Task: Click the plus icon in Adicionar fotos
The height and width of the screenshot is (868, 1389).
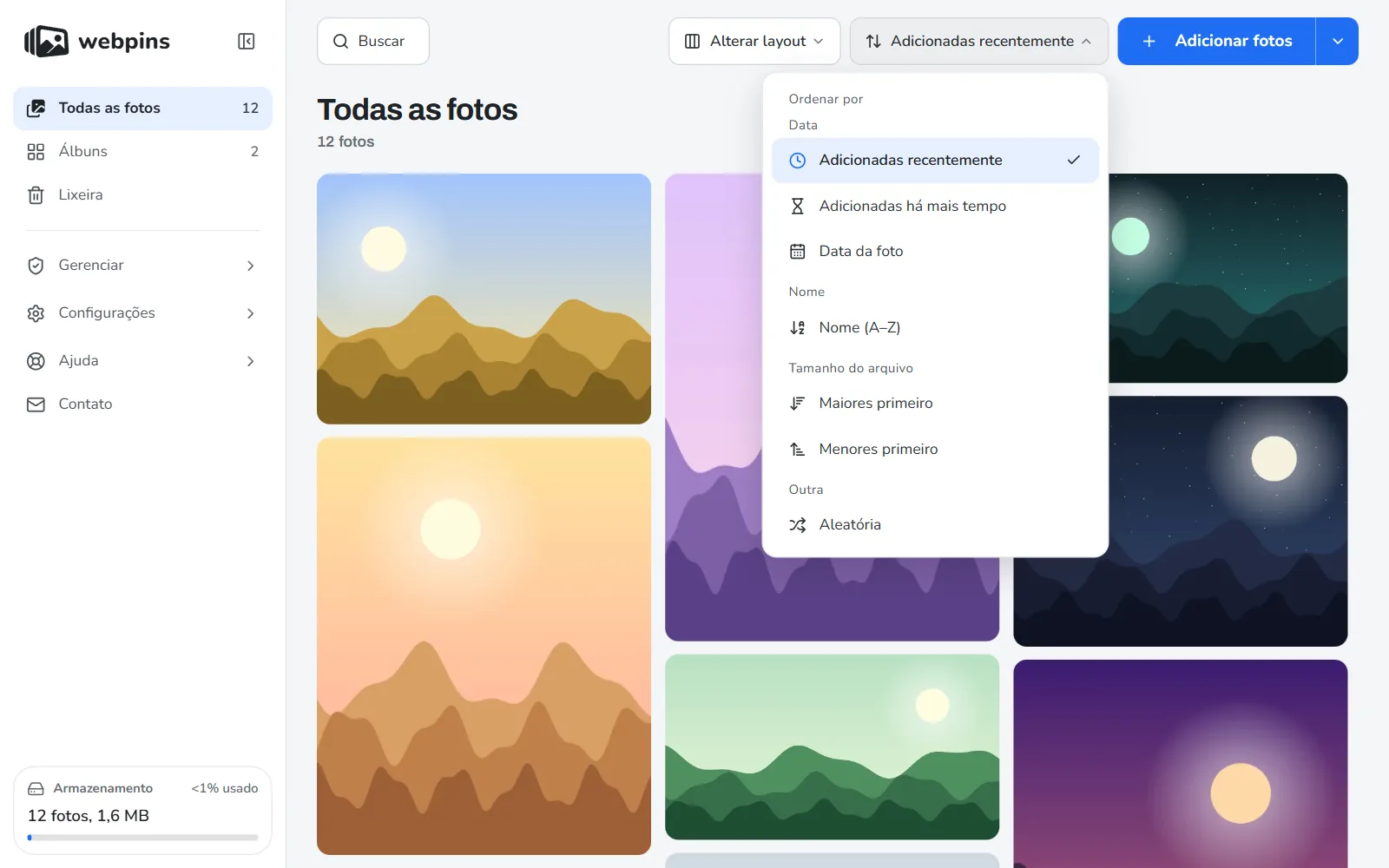Action: [1149, 42]
